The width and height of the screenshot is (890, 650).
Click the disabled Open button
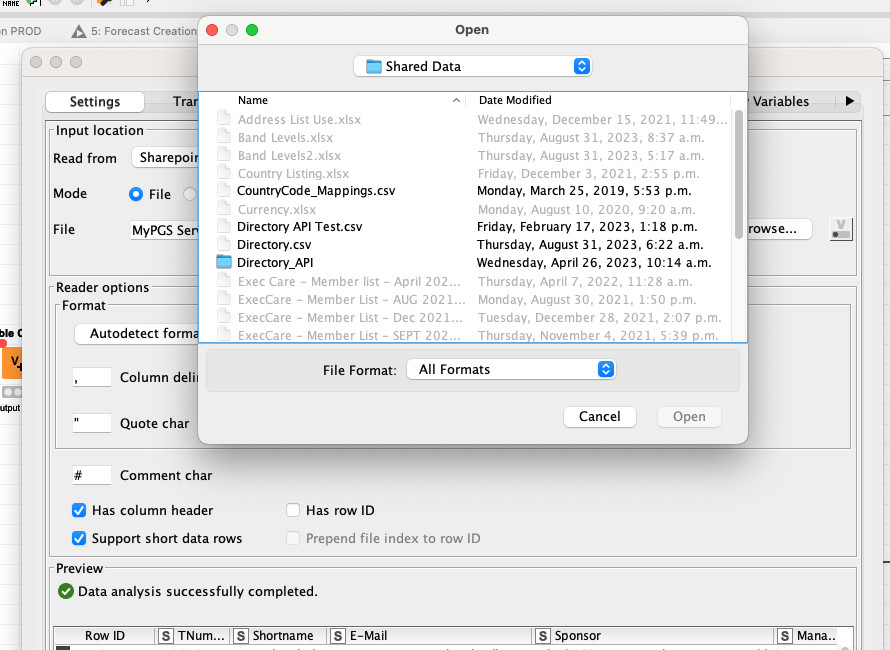689,417
